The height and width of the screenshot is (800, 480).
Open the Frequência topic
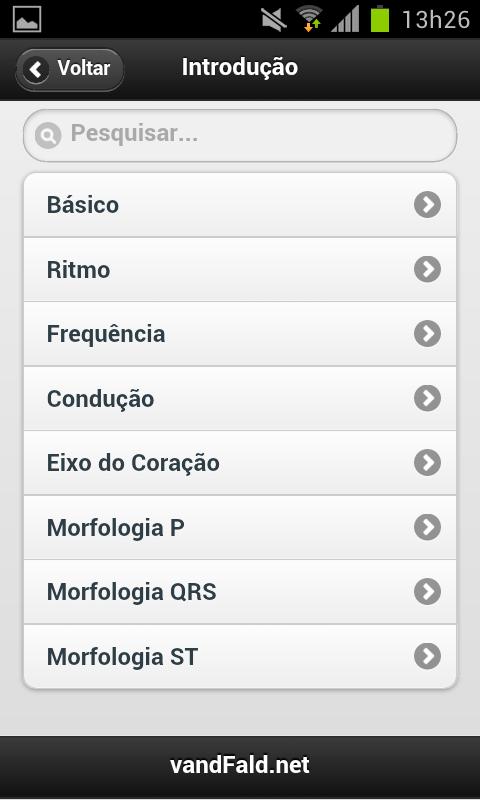(240, 334)
